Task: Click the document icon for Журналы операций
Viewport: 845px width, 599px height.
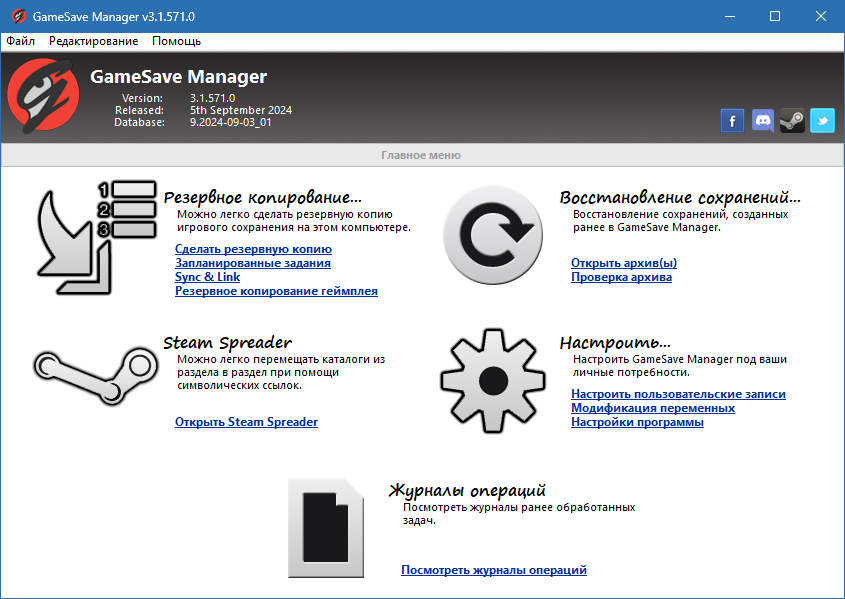Action: click(325, 528)
